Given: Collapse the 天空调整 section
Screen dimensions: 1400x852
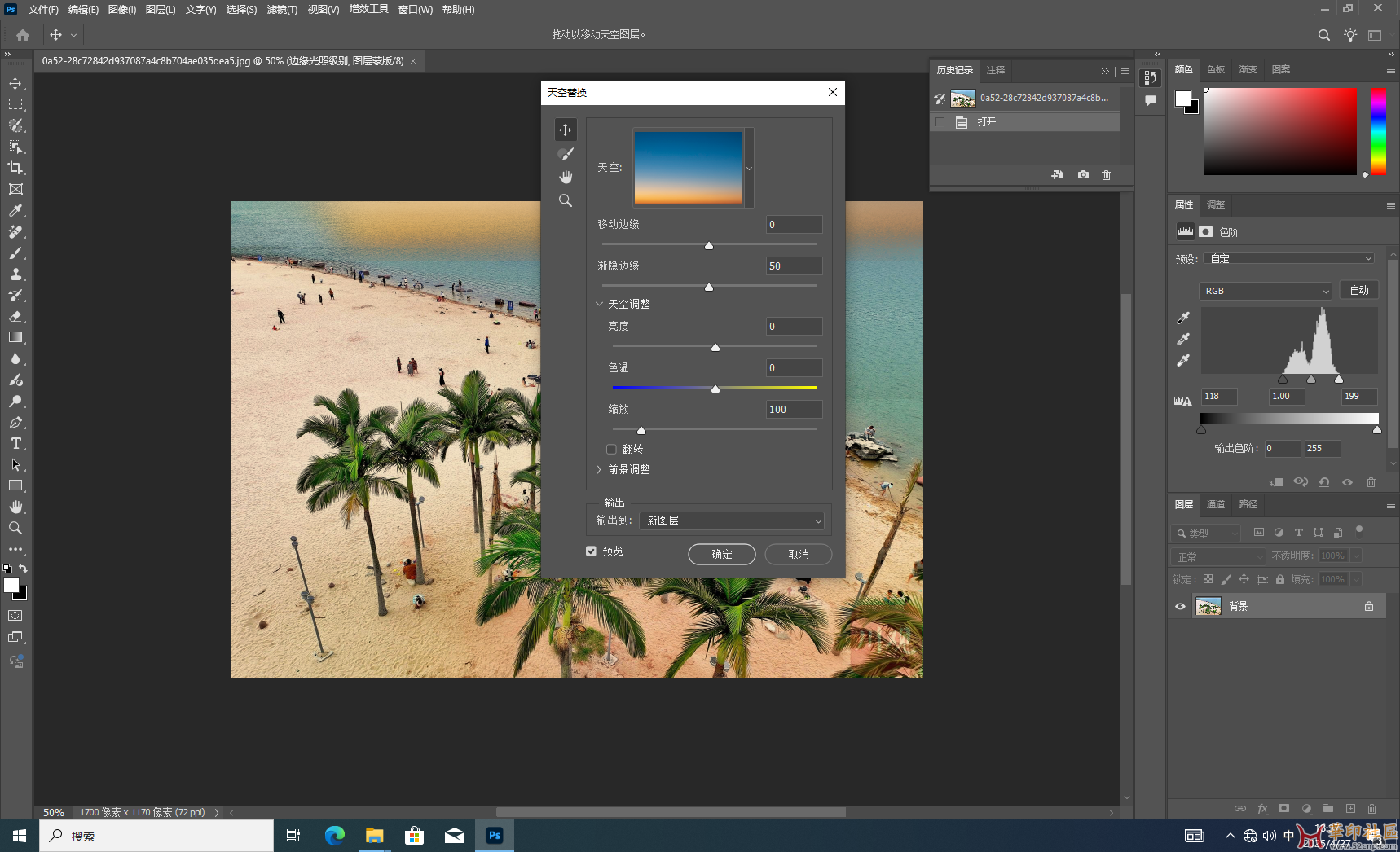Looking at the screenshot, I should tap(599, 304).
